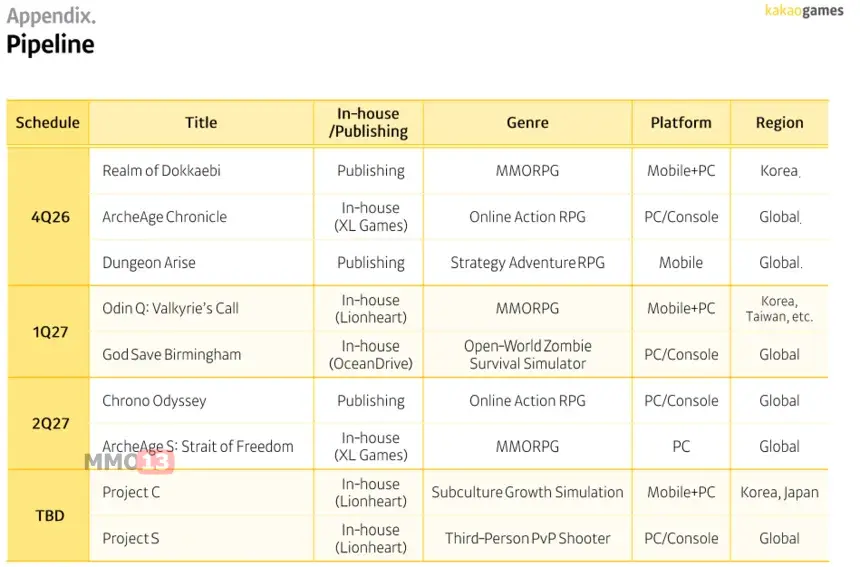Click 'Subculture Growth Simulation' genre cell
This screenshot has width=860, height=567.
[527, 492]
